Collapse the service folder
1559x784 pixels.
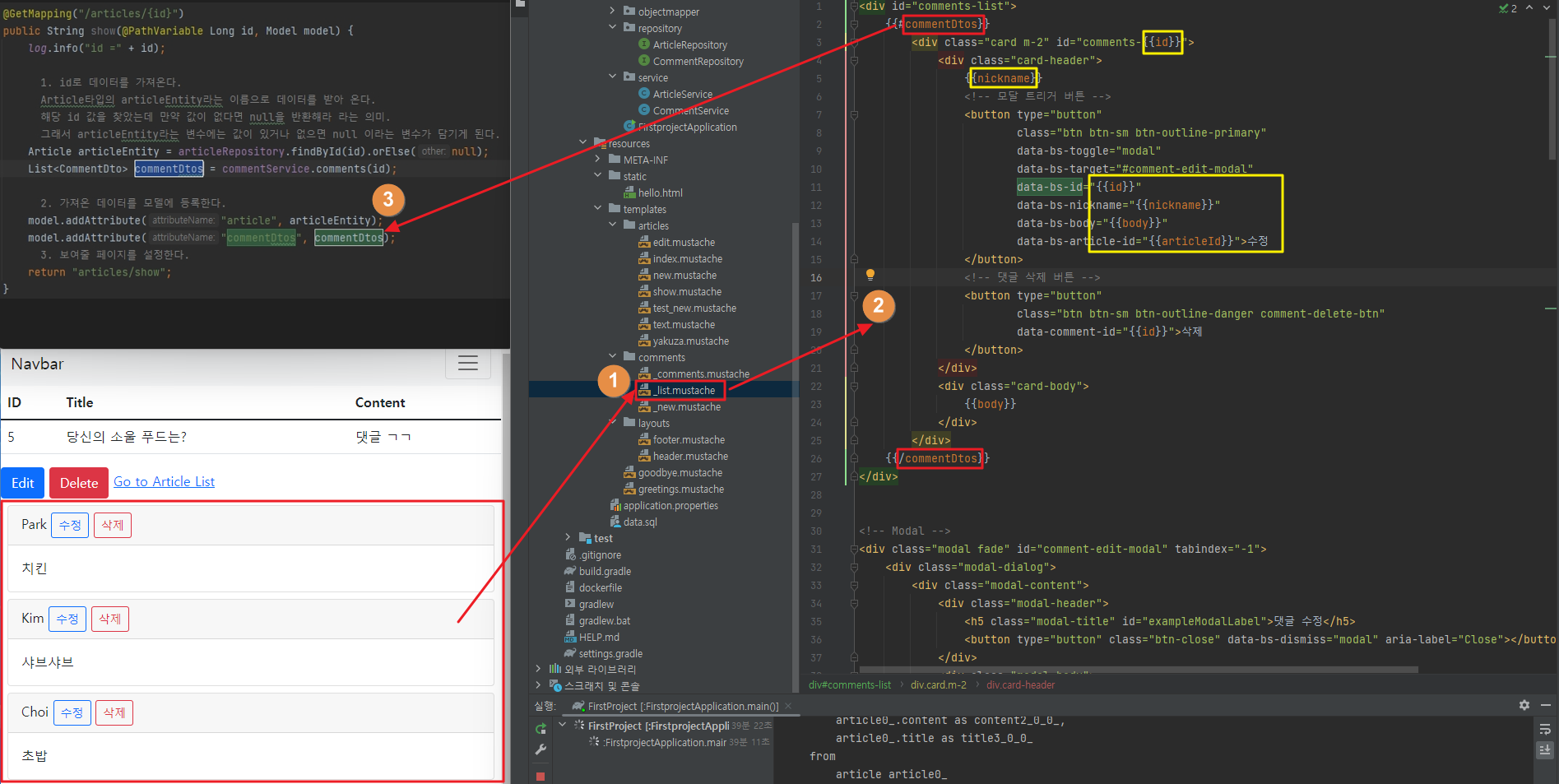(x=612, y=77)
